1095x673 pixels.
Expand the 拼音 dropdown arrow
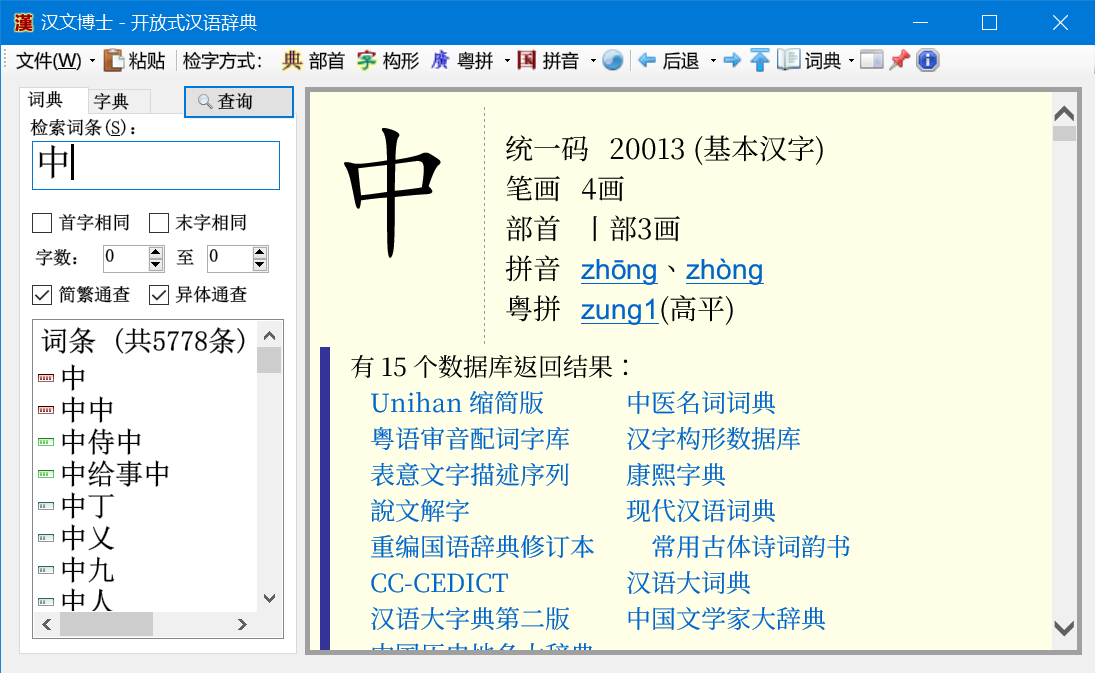pyautogui.click(x=593, y=61)
